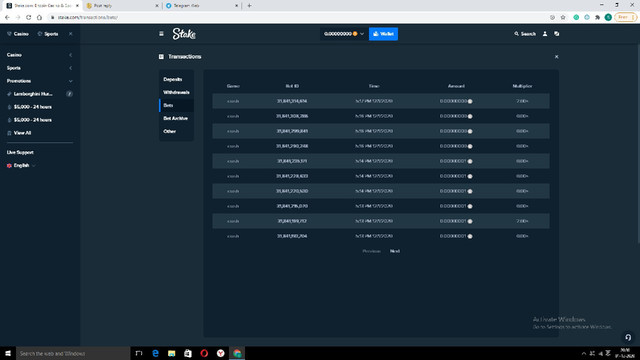Screen dimensions: 640x360
Task: Open the Extensions puzzle icon
Action: (x=598, y=17)
